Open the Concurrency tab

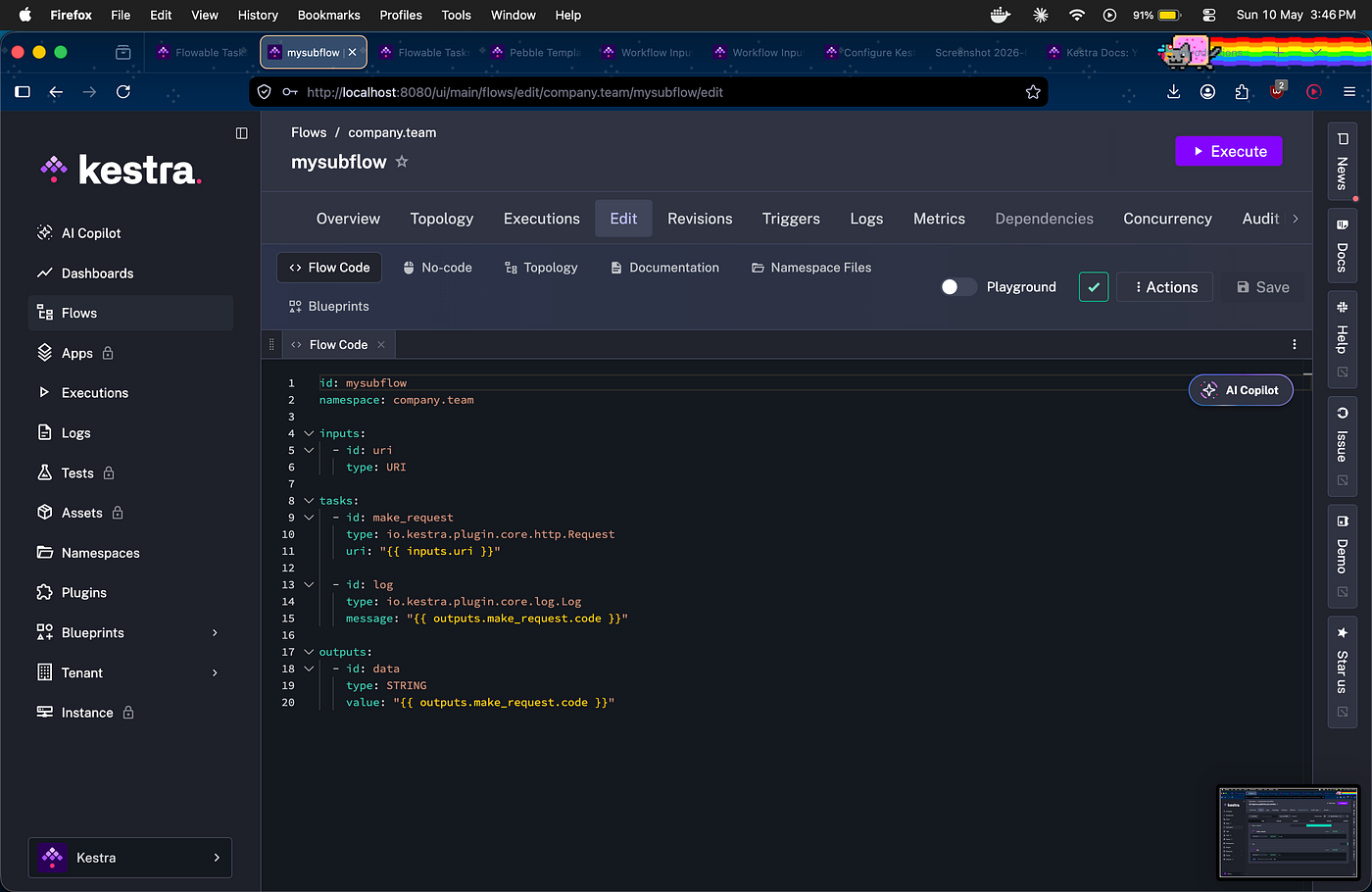(1167, 219)
